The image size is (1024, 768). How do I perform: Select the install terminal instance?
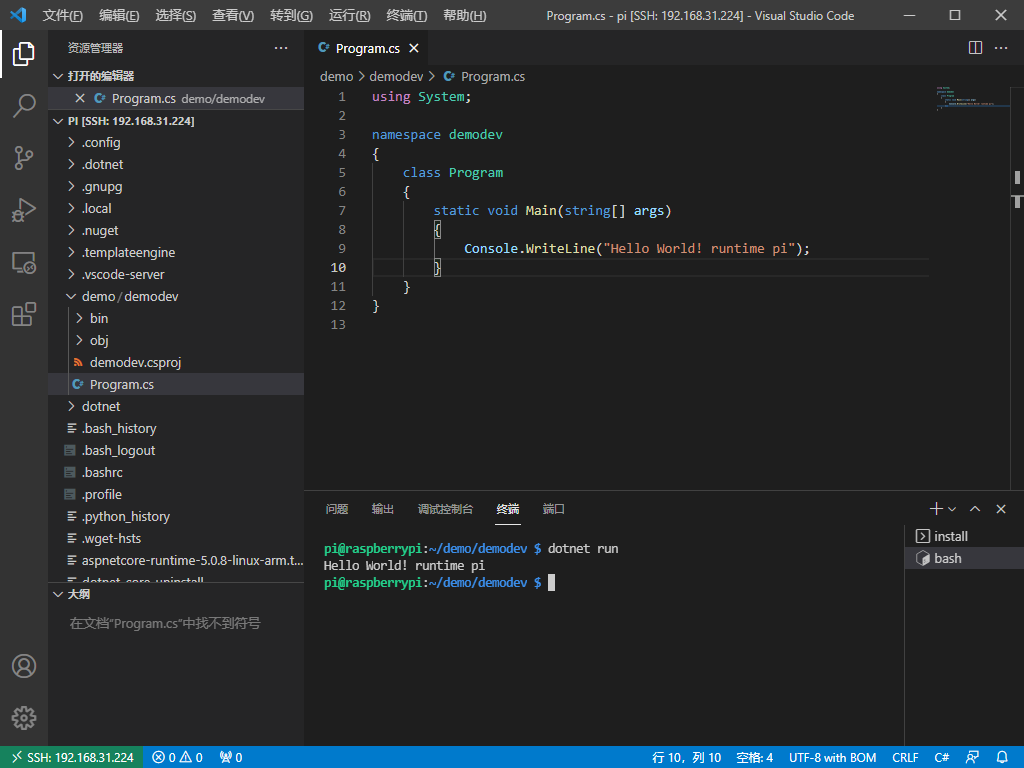click(x=964, y=536)
